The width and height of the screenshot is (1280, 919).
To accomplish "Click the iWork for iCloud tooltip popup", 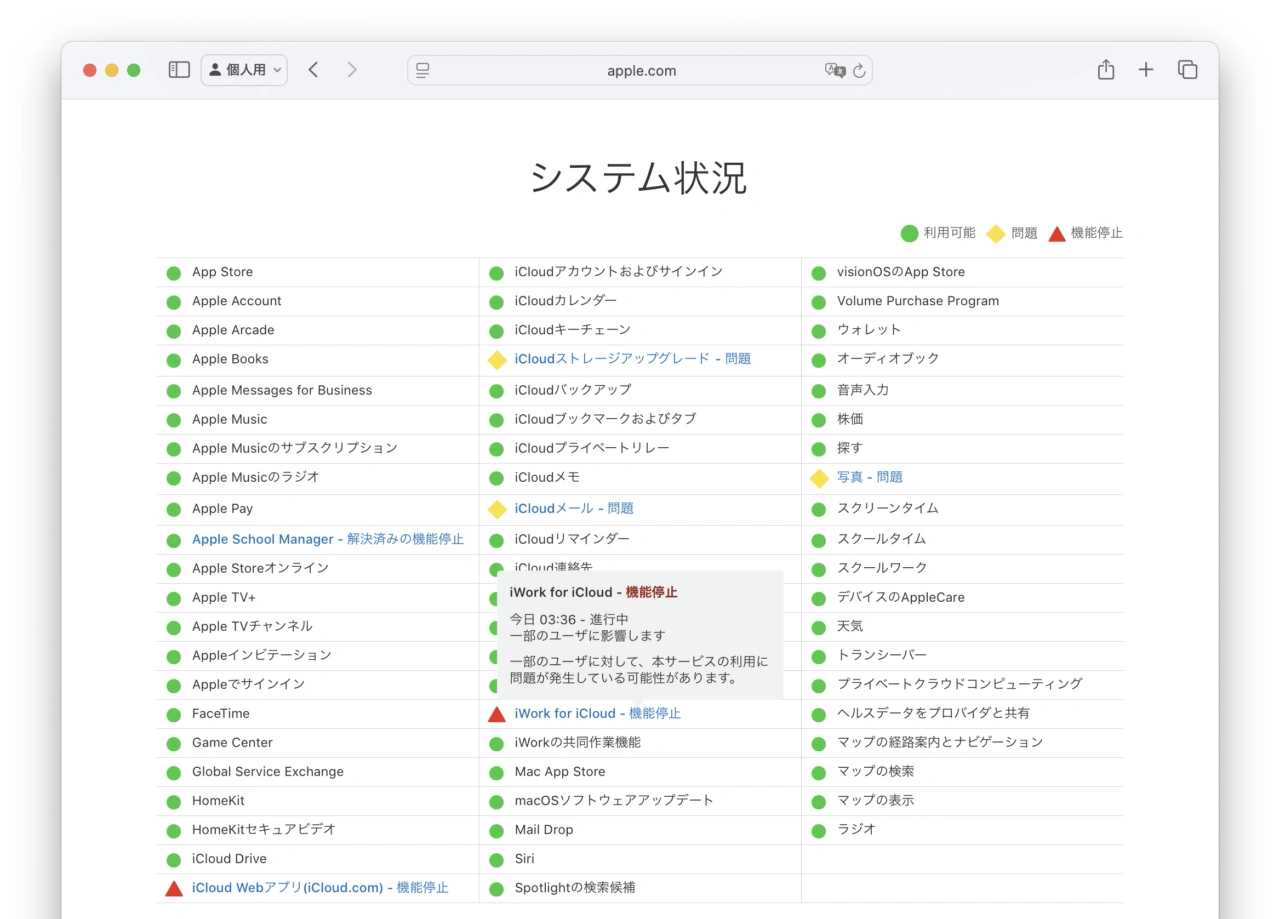I will [x=640, y=635].
